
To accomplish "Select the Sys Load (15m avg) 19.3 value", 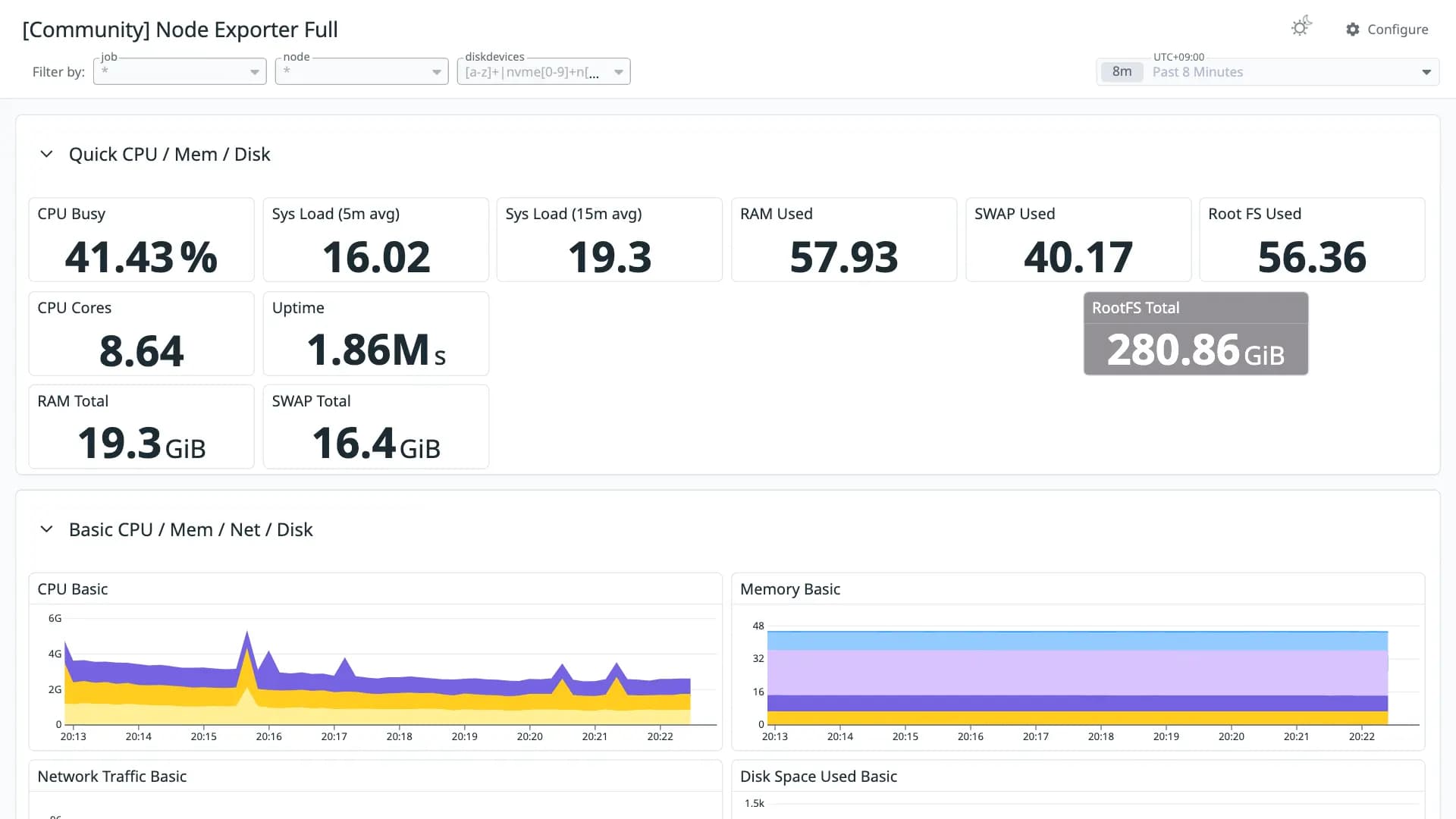I will (x=610, y=257).
